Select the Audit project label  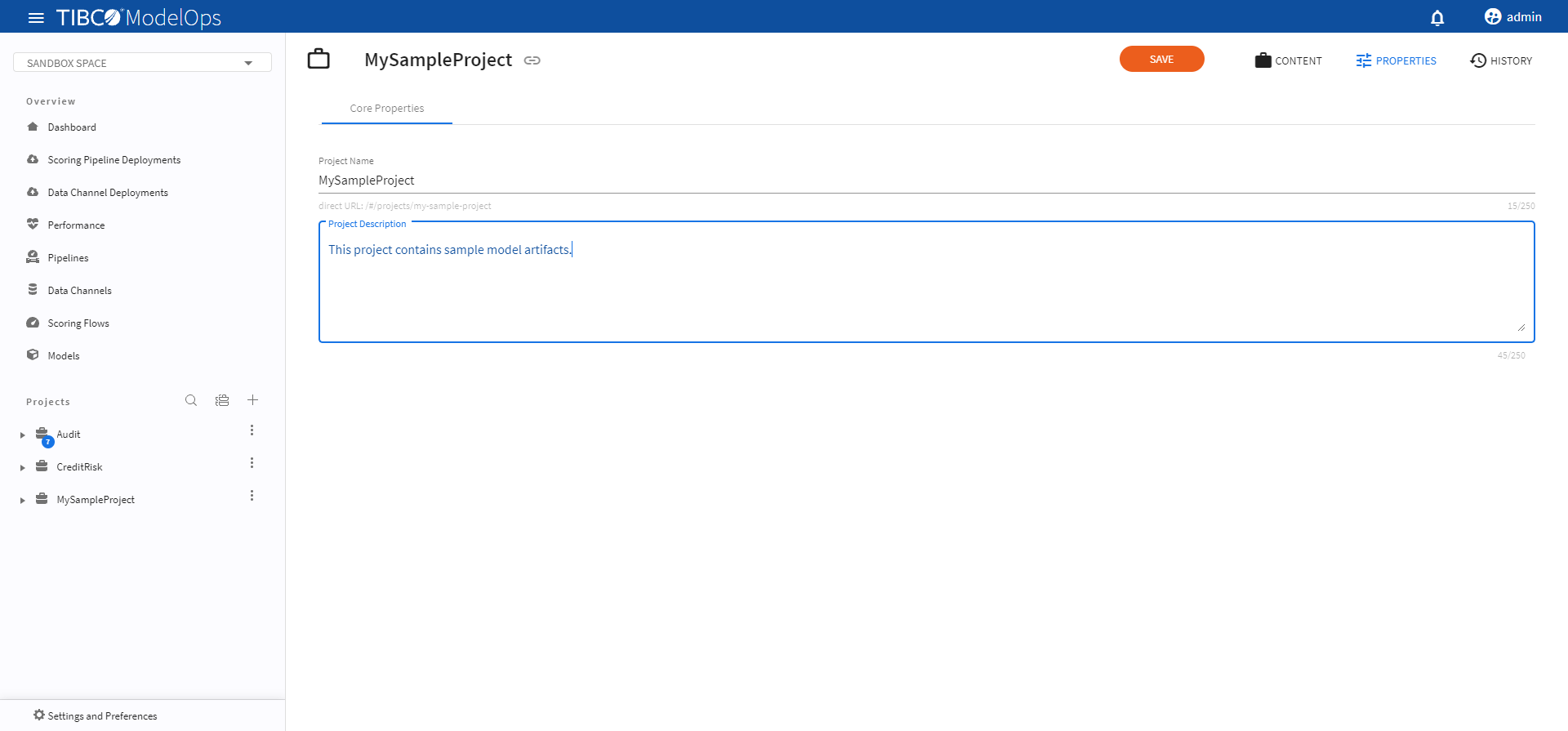[x=69, y=435]
